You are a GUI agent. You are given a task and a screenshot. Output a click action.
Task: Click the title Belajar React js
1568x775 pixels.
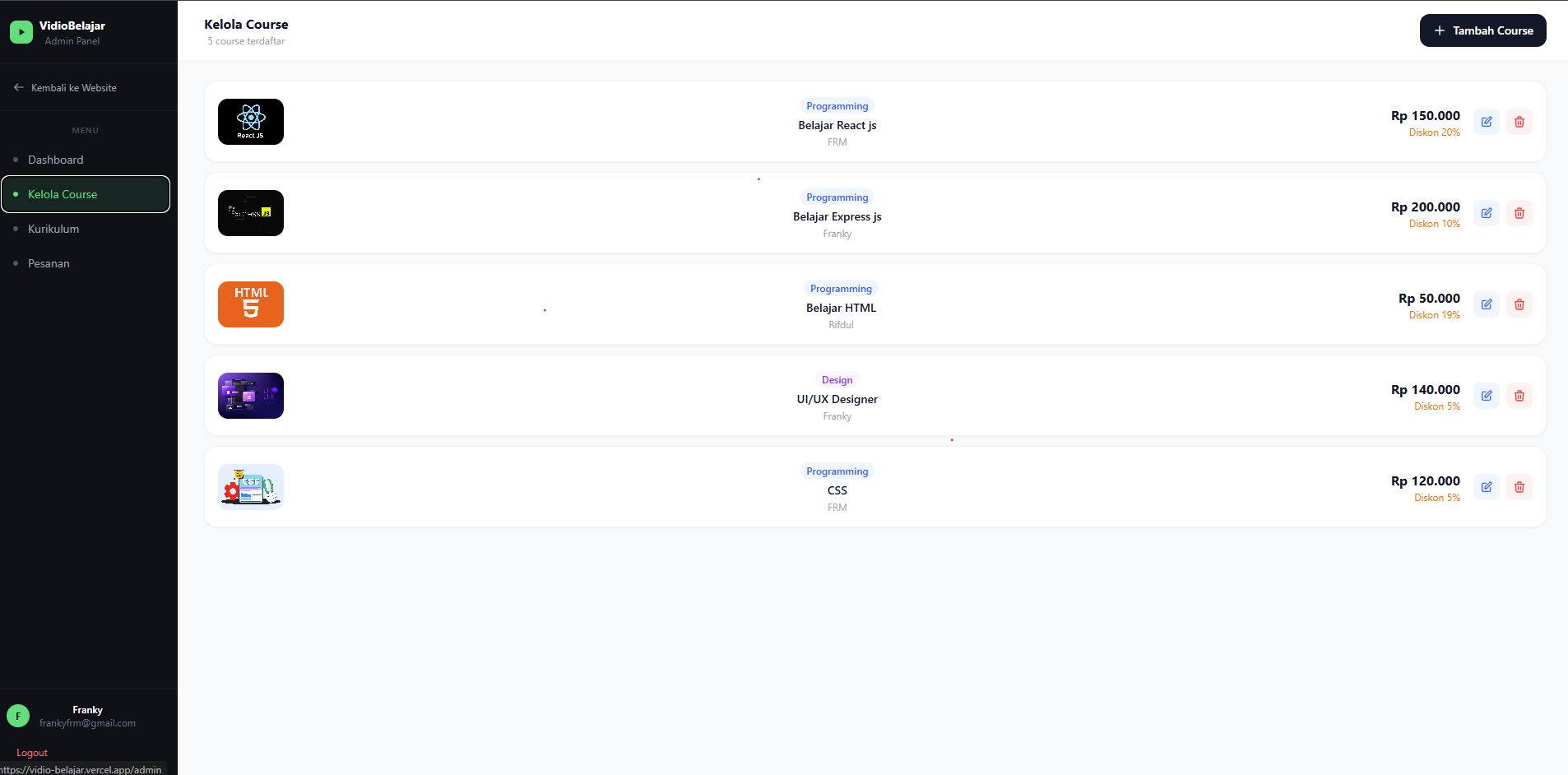[837, 125]
